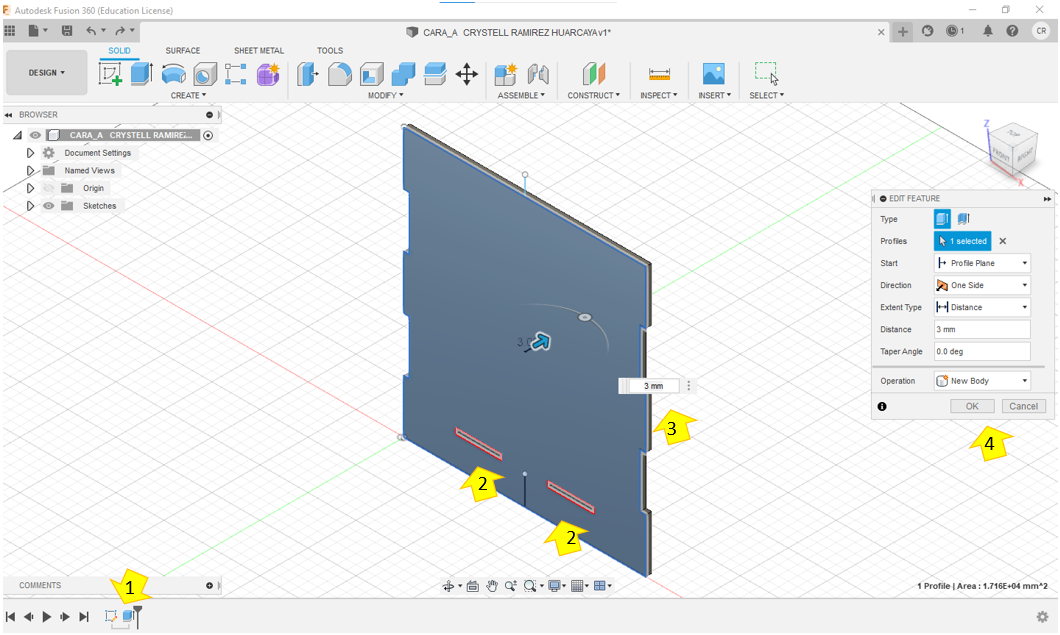The height and width of the screenshot is (635, 1060).
Task: Collapse the CARA_A root node
Action: [x=18, y=135]
